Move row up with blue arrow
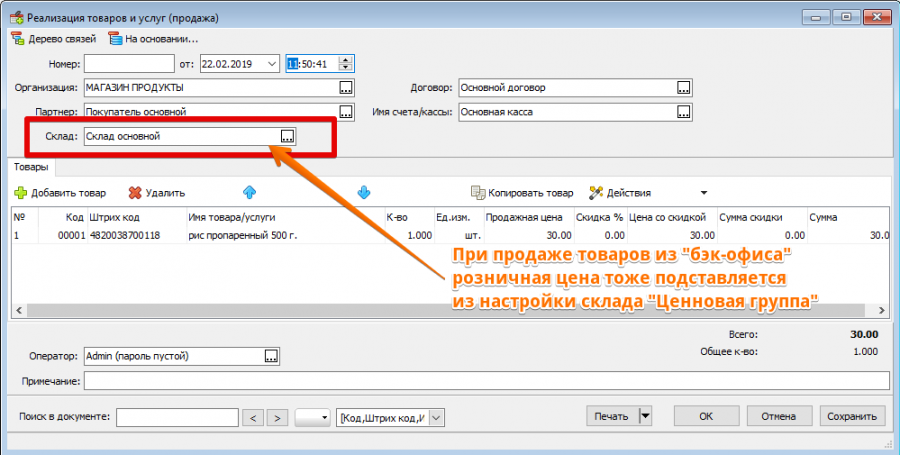The height and width of the screenshot is (455, 900). (x=249, y=192)
